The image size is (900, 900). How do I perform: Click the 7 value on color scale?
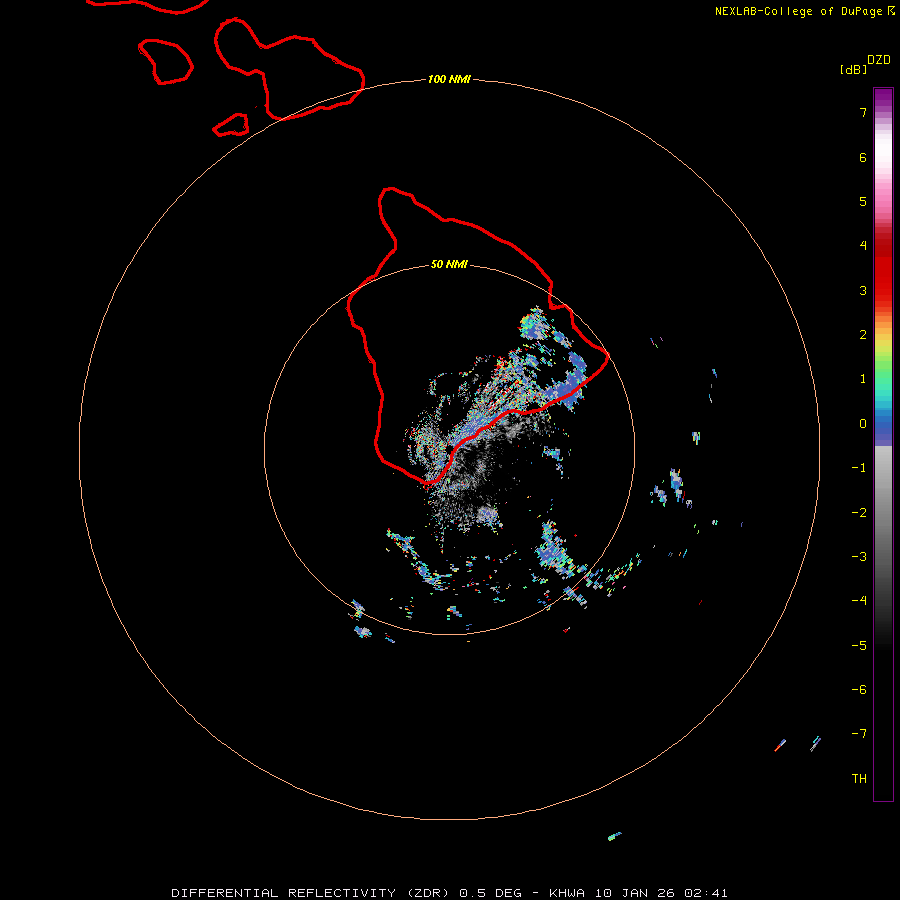click(863, 112)
